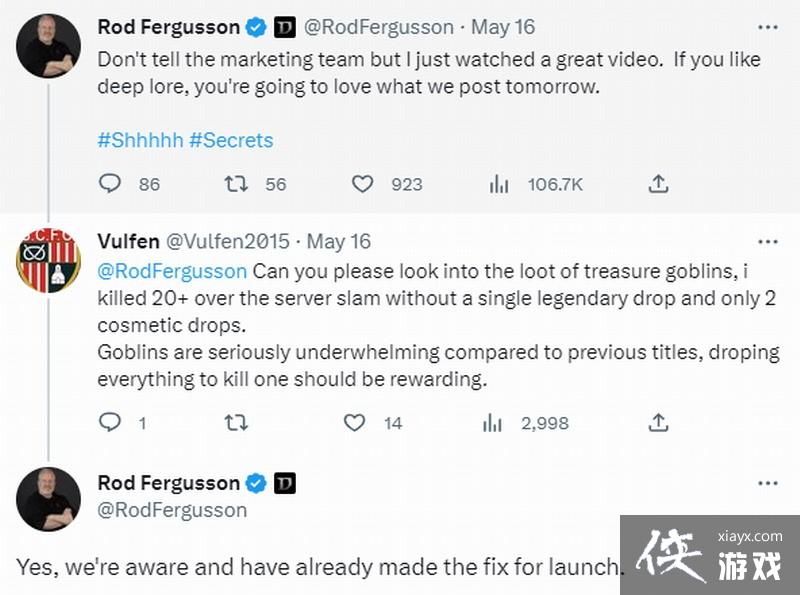
Task: Open Vulfen's profile via display name
Action: point(126,241)
